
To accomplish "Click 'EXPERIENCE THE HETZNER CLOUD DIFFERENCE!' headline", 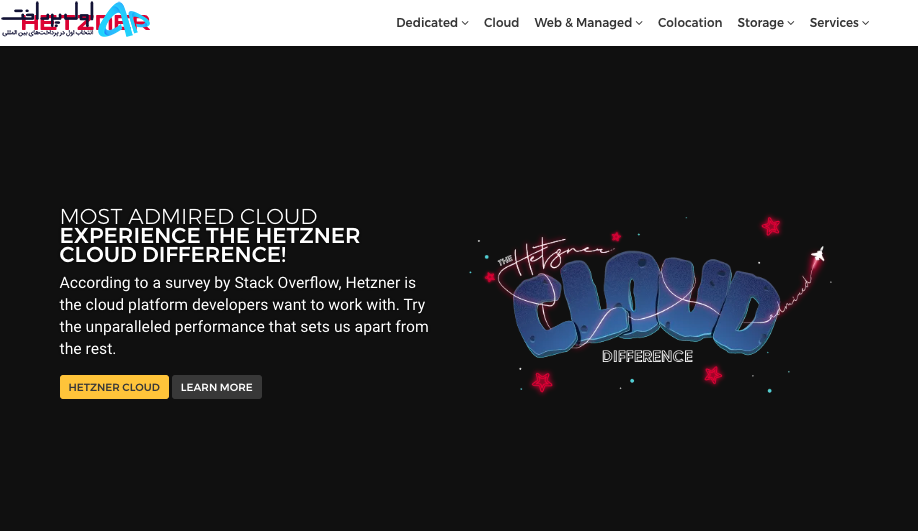I will tap(210, 245).
